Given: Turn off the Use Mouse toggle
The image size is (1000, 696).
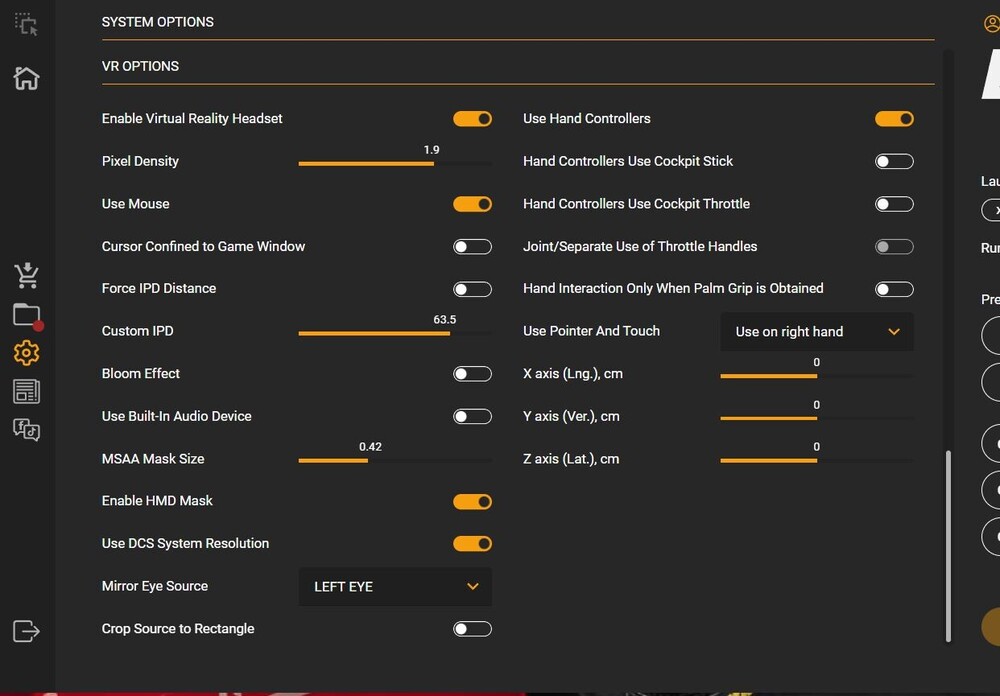Looking at the screenshot, I should tap(472, 203).
